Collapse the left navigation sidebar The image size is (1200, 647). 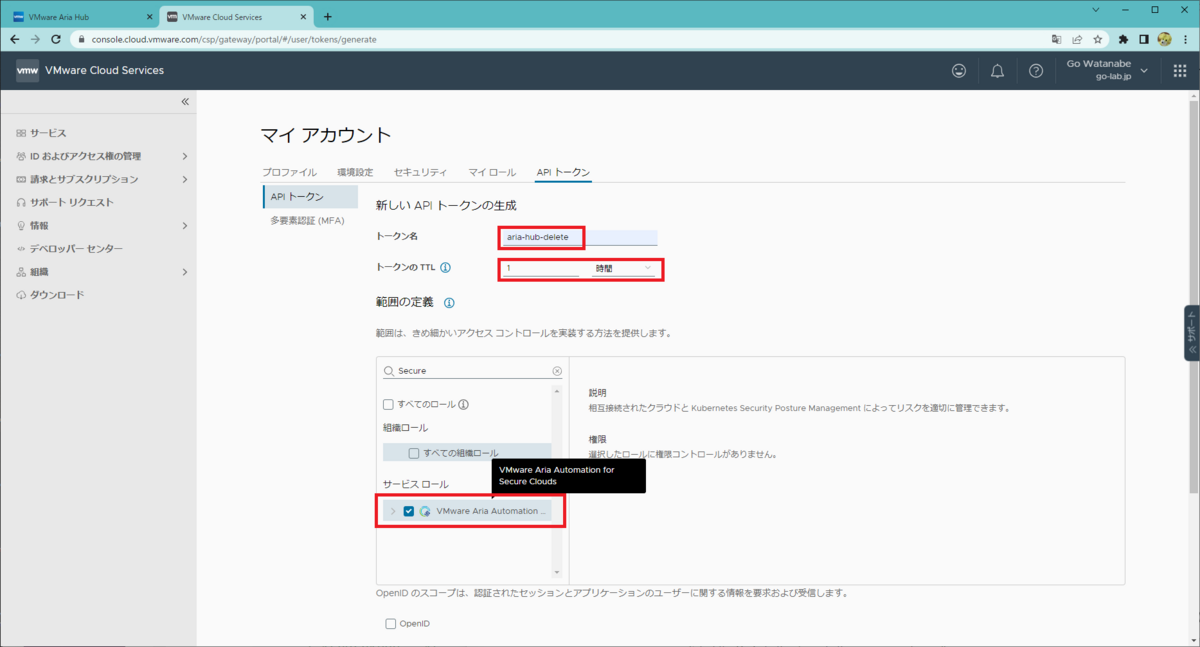[x=185, y=102]
